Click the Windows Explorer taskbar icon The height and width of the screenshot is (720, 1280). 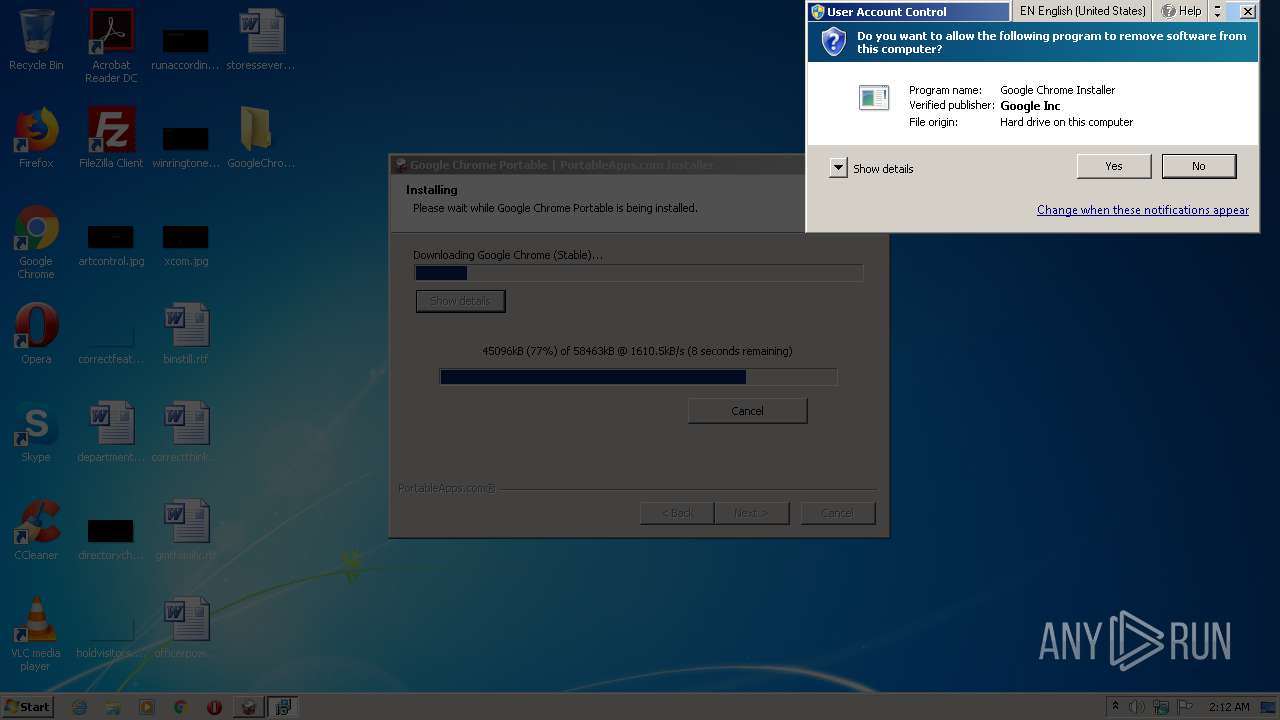coord(113,707)
